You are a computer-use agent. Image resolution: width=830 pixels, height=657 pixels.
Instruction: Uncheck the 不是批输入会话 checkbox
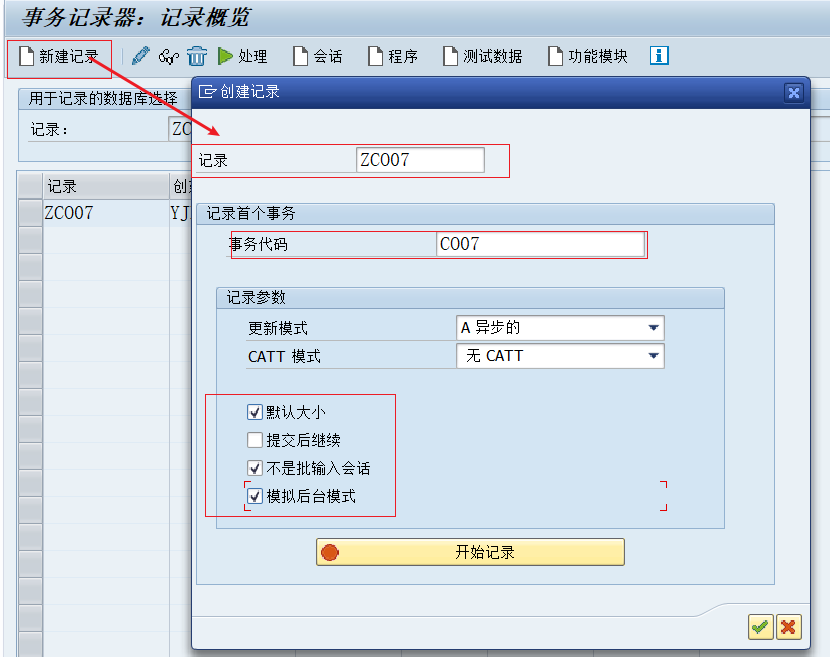click(255, 468)
